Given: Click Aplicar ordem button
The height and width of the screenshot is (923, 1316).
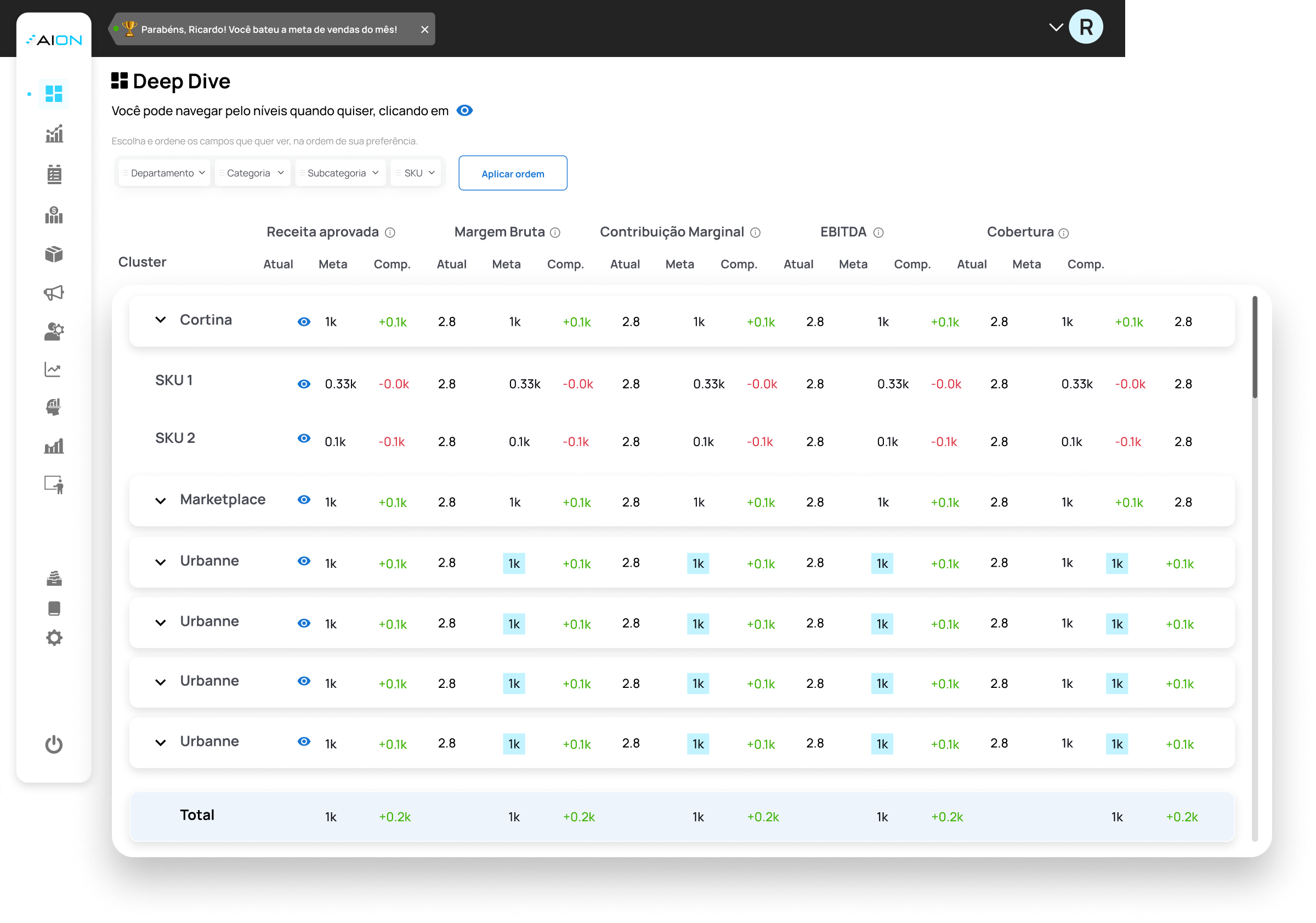Looking at the screenshot, I should point(512,173).
